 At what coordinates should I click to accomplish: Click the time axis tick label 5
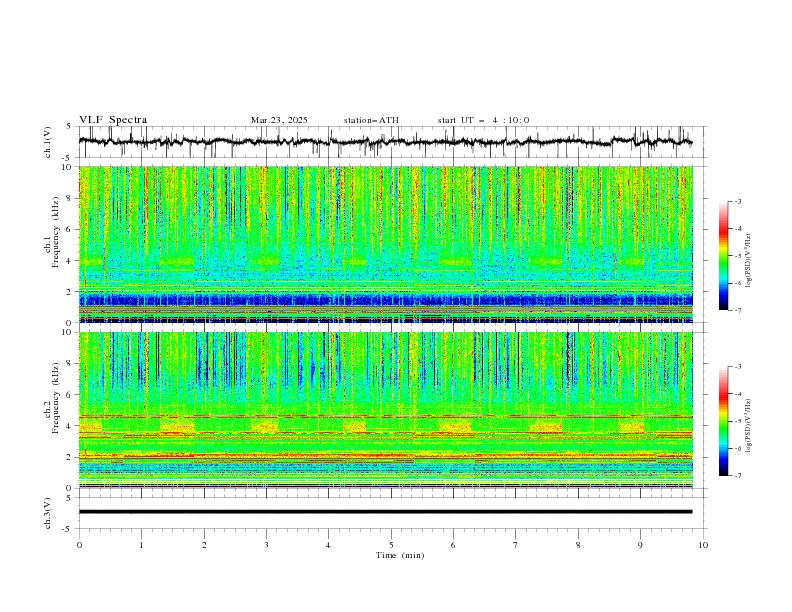[x=391, y=545]
